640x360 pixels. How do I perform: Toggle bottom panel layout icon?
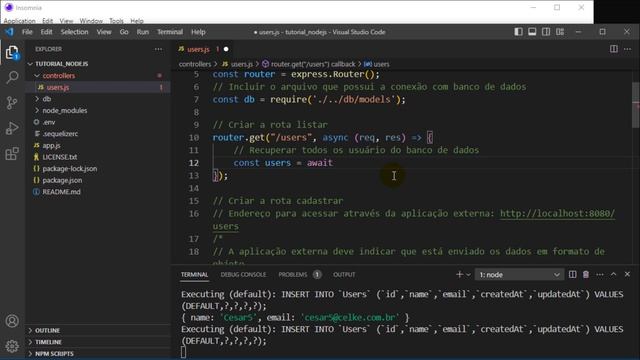tap(532, 32)
